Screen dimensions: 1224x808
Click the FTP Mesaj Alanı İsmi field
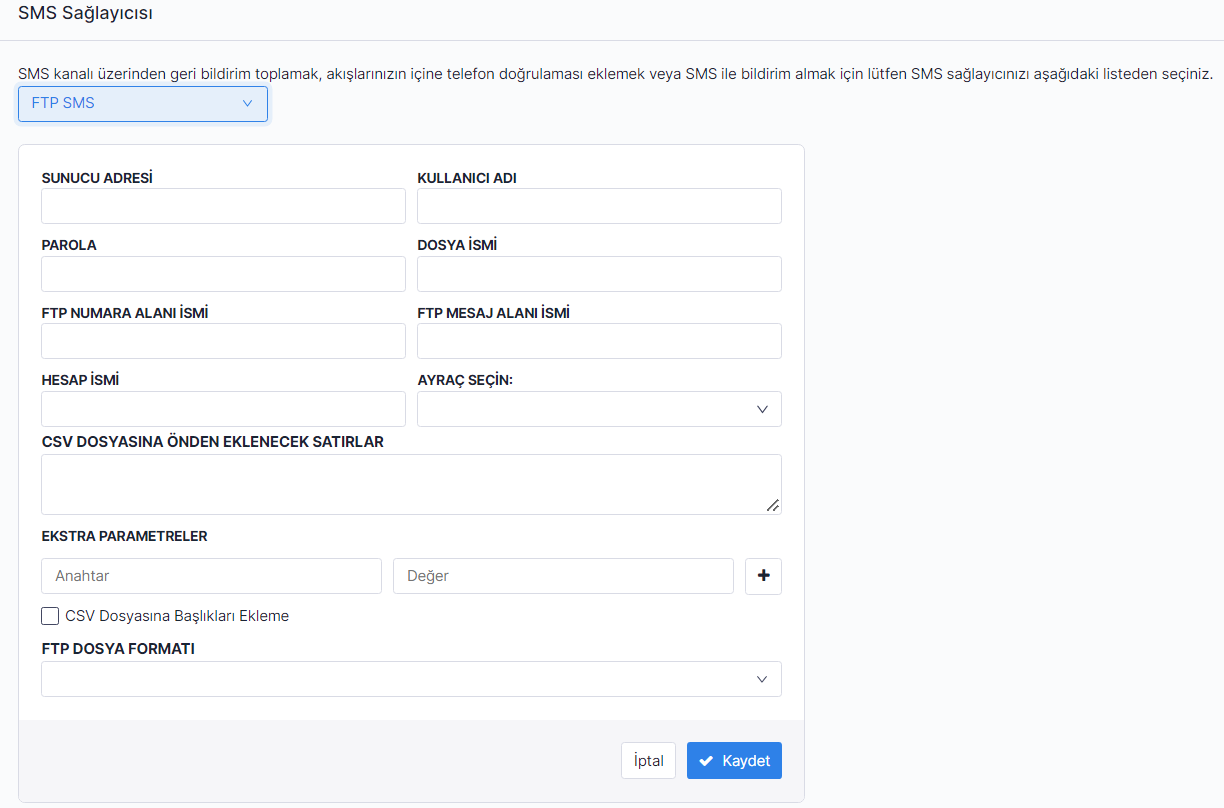tap(599, 341)
